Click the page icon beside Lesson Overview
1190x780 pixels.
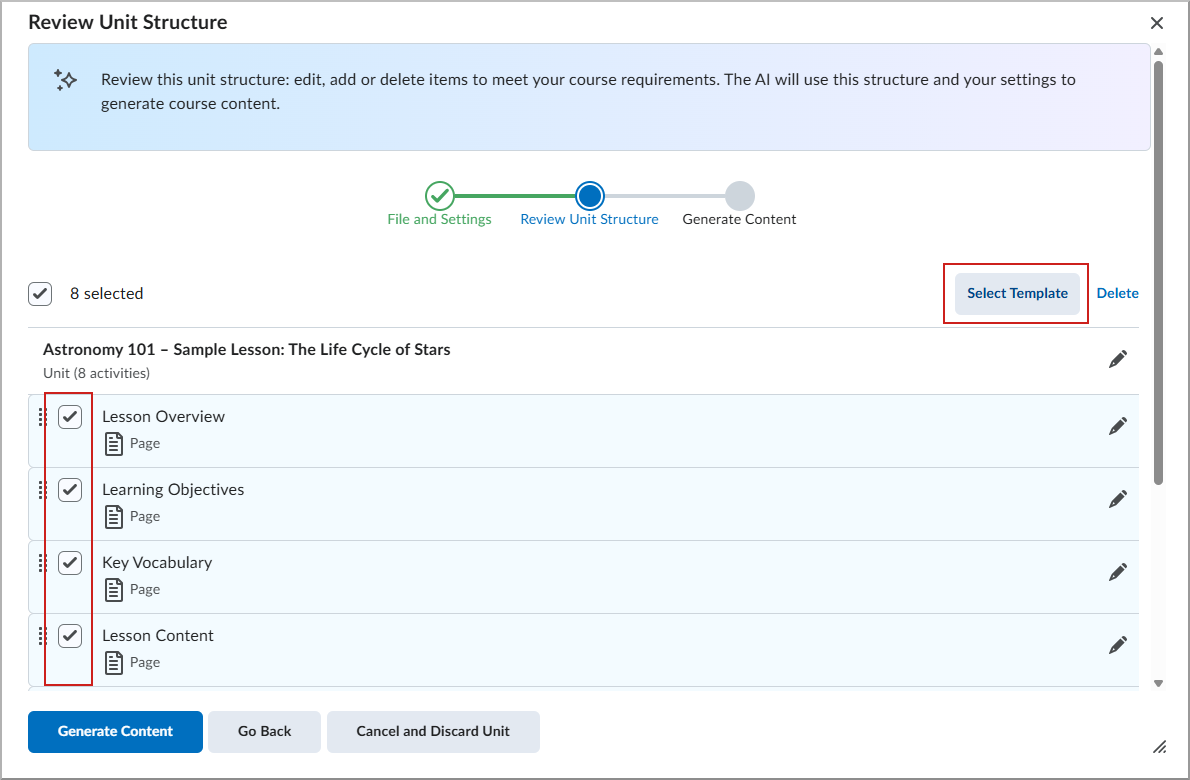(x=114, y=443)
